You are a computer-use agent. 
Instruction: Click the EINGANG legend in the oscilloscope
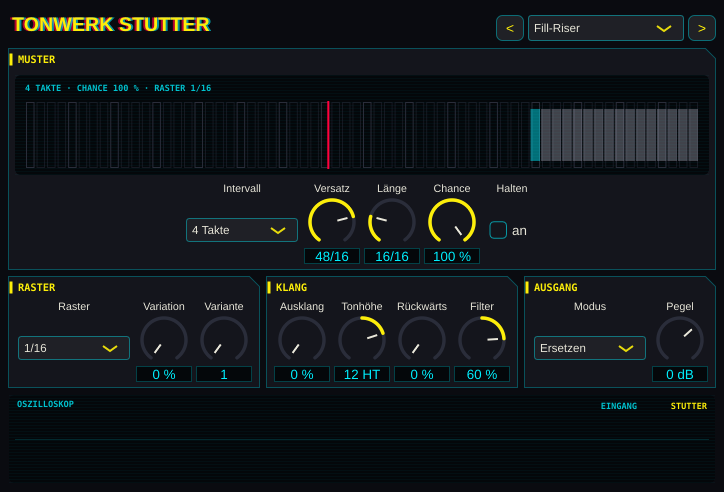(x=619, y=406)
